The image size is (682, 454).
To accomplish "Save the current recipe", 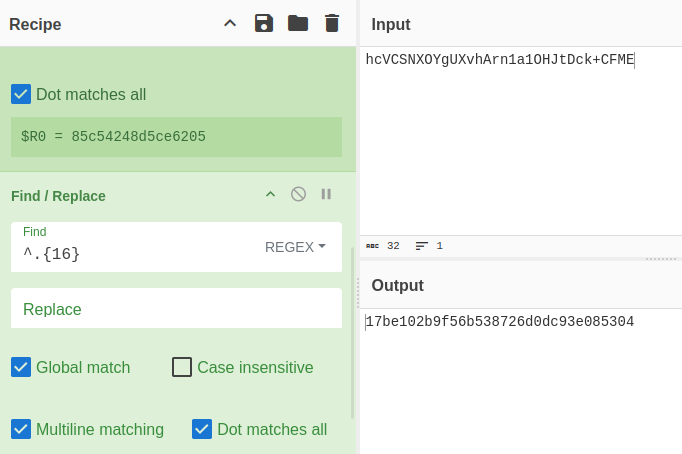I will coord(264,23).
